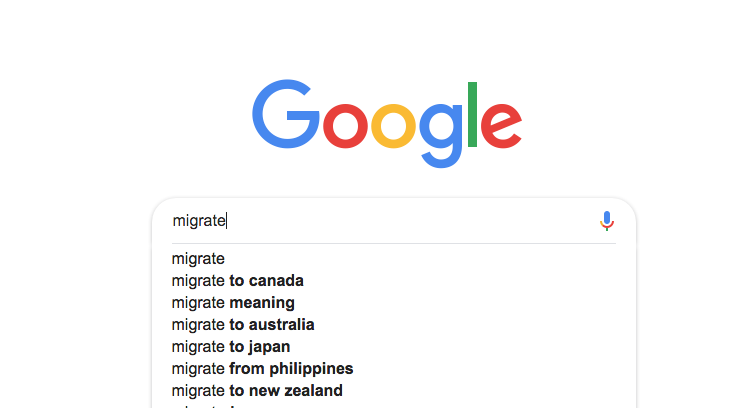This screenshot has height=408, width=740.
Task: Pick the 'migrate to new zealand' suggestion
Action: 257,390
